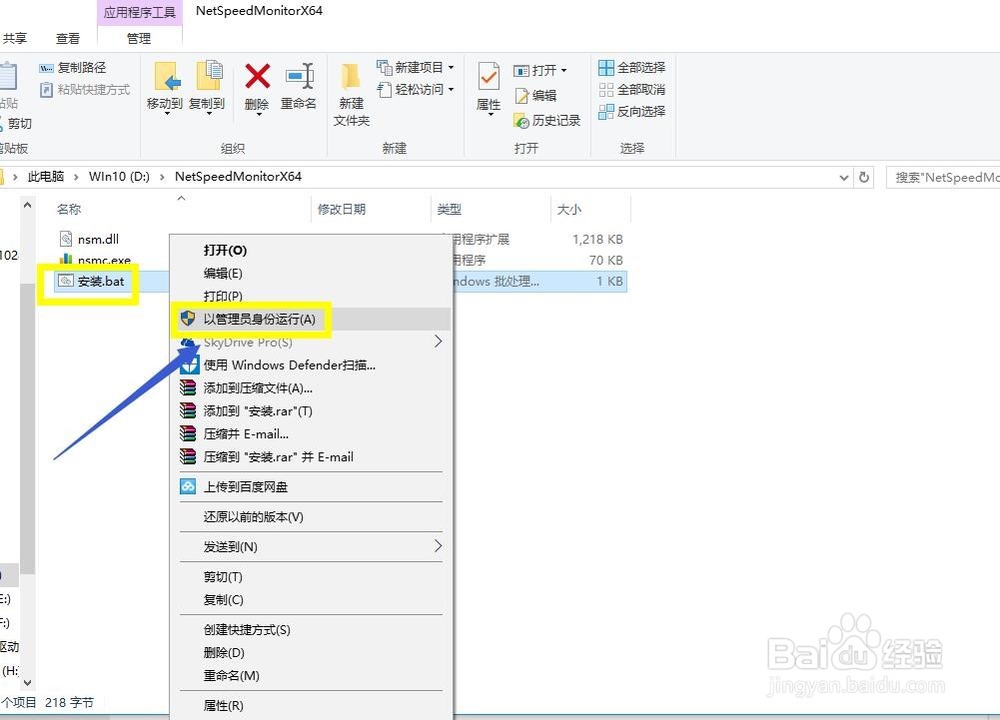The height and width of the screenshot is (720, 1000).
Task: Open the 共享 ribbon tab
Action: pyautogui.click(x=15, y=38)
